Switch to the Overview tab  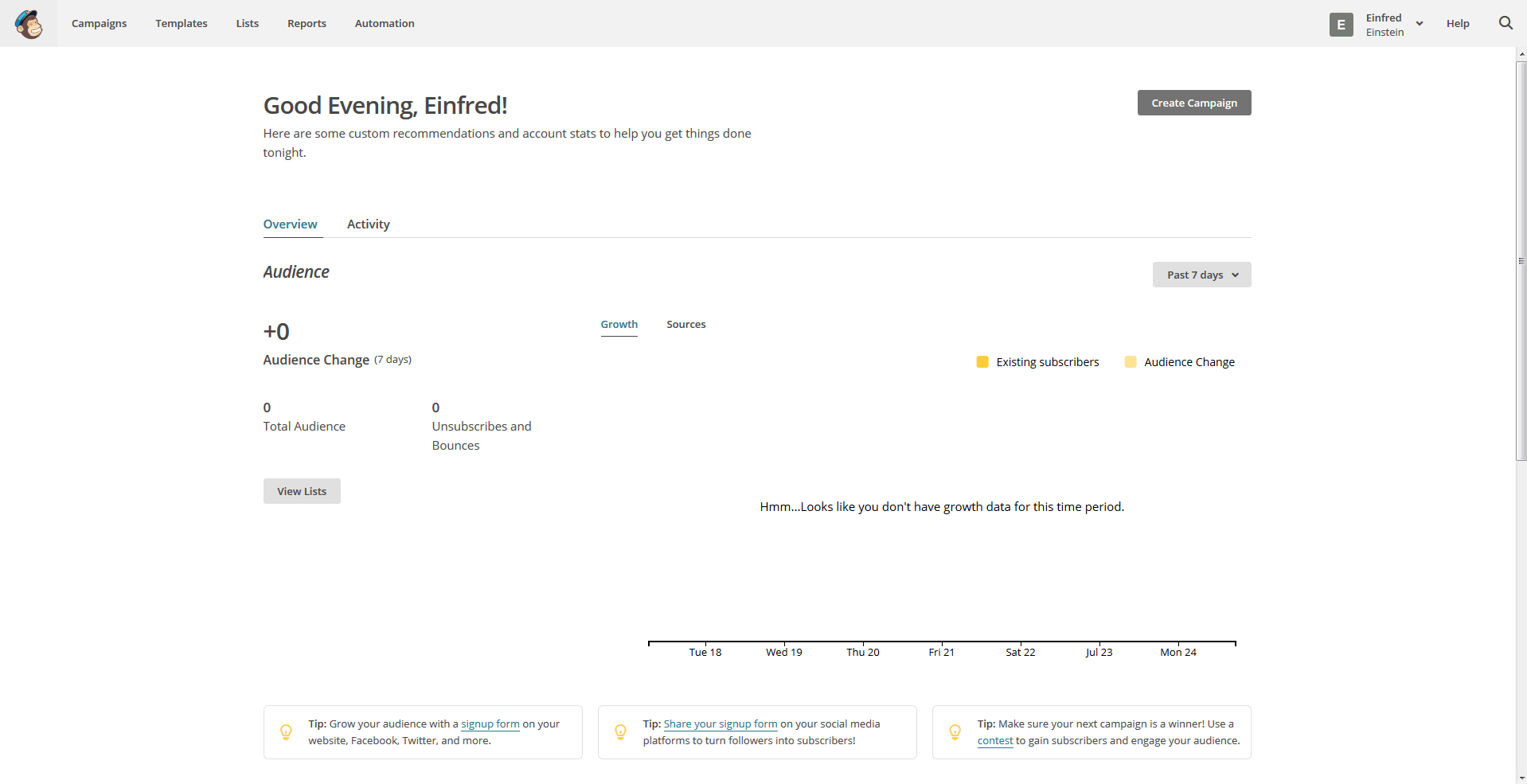point(290,224)
